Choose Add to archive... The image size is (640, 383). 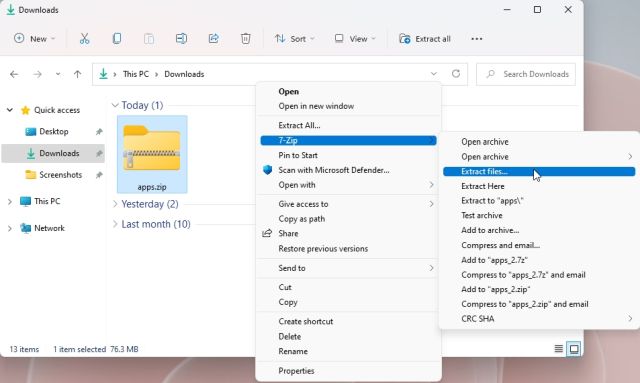pyautogui.click(x=490, y=230)
